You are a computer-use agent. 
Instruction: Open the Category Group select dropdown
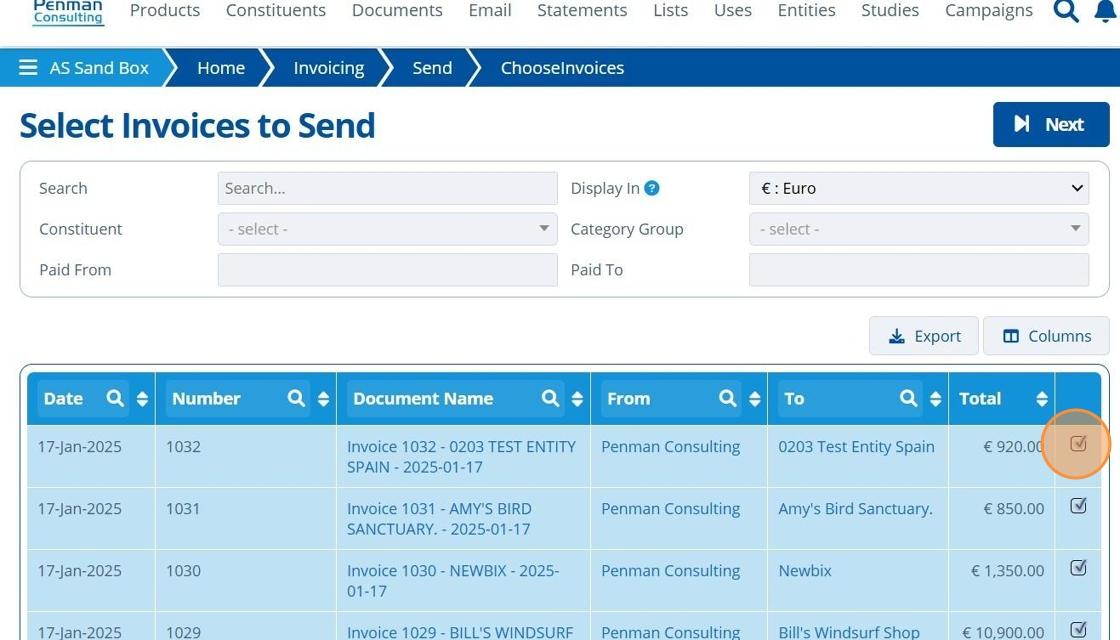pos(919,229)
